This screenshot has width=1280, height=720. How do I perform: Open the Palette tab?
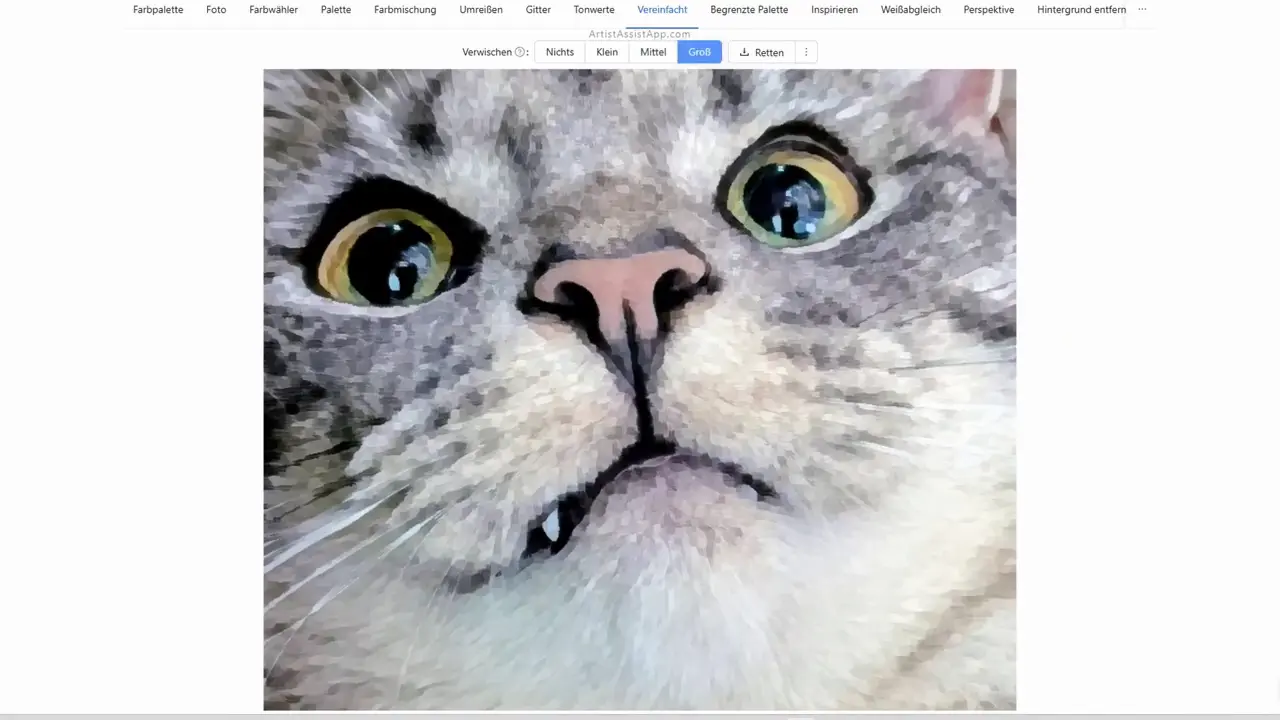(336, 10)
